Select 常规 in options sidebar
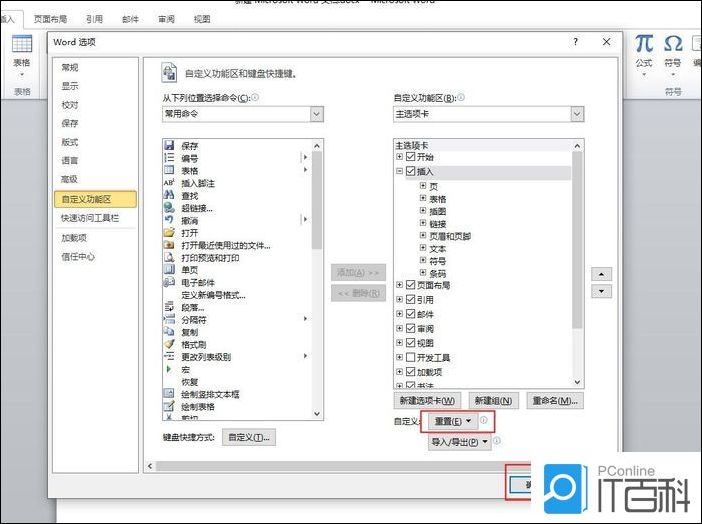The image size is (702, 524). pos(70,68)
